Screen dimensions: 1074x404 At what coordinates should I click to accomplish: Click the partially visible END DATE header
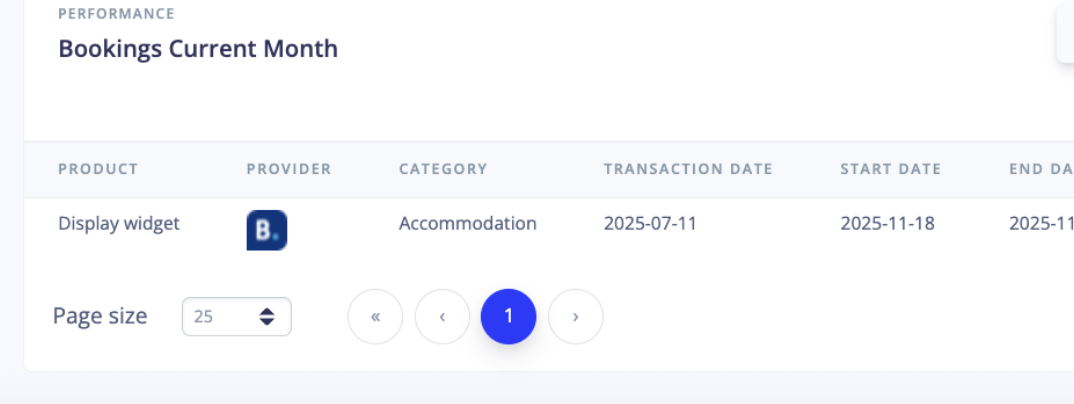1040,169
